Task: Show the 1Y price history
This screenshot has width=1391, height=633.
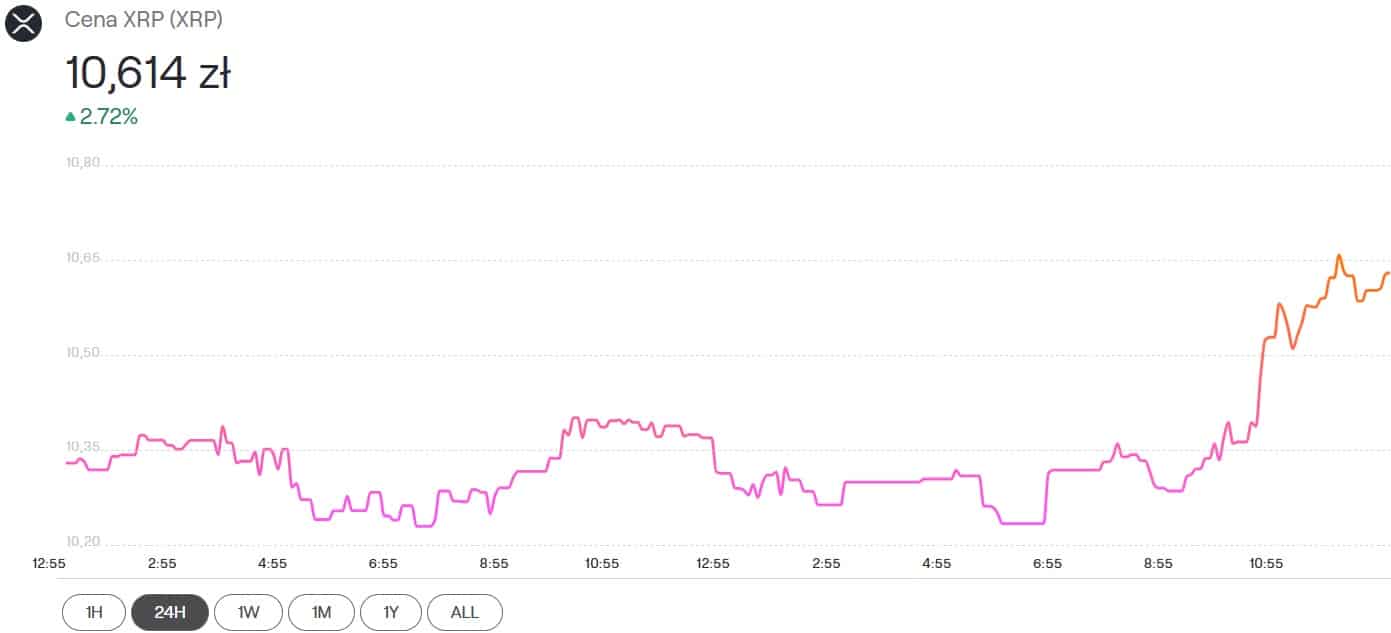Action: point(391,612)
